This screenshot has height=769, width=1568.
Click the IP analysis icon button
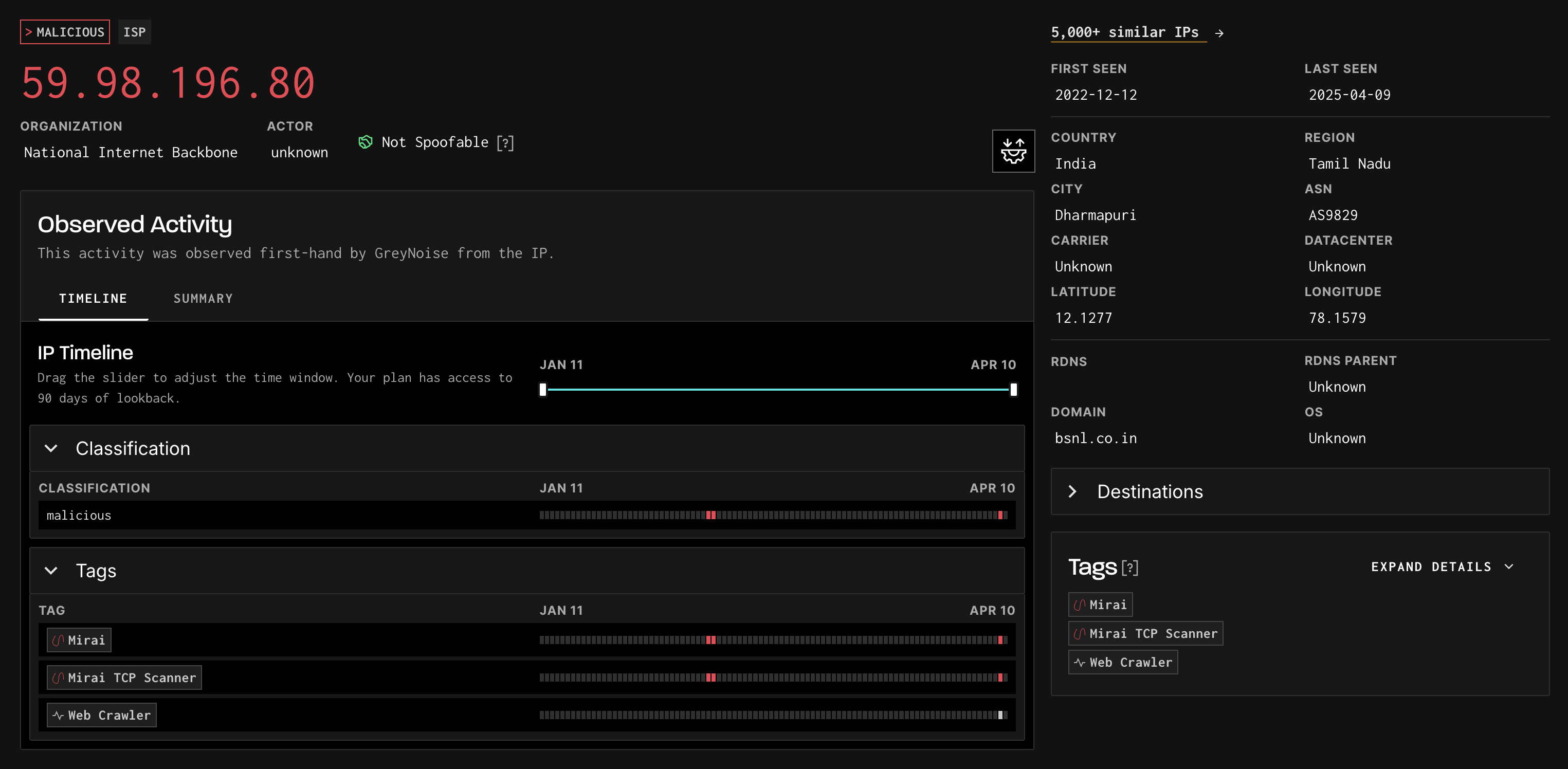1013,151
